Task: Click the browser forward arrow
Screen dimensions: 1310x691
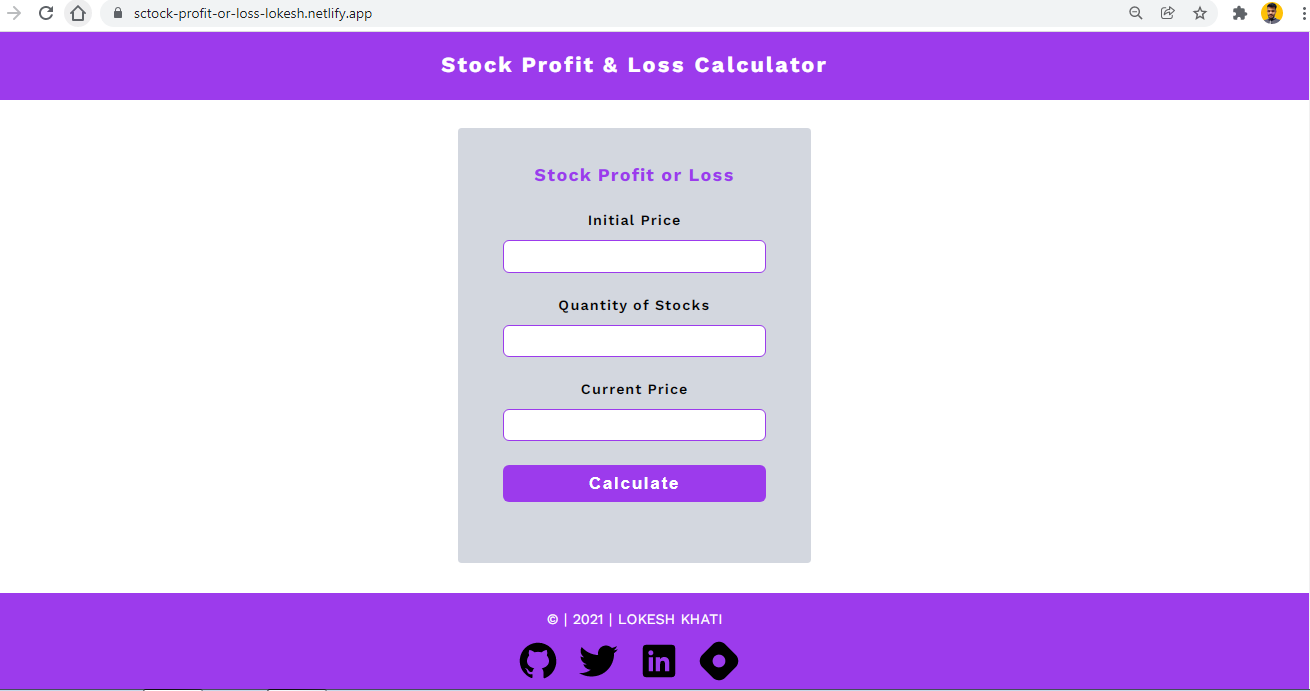Action: [x=14, y=14]
